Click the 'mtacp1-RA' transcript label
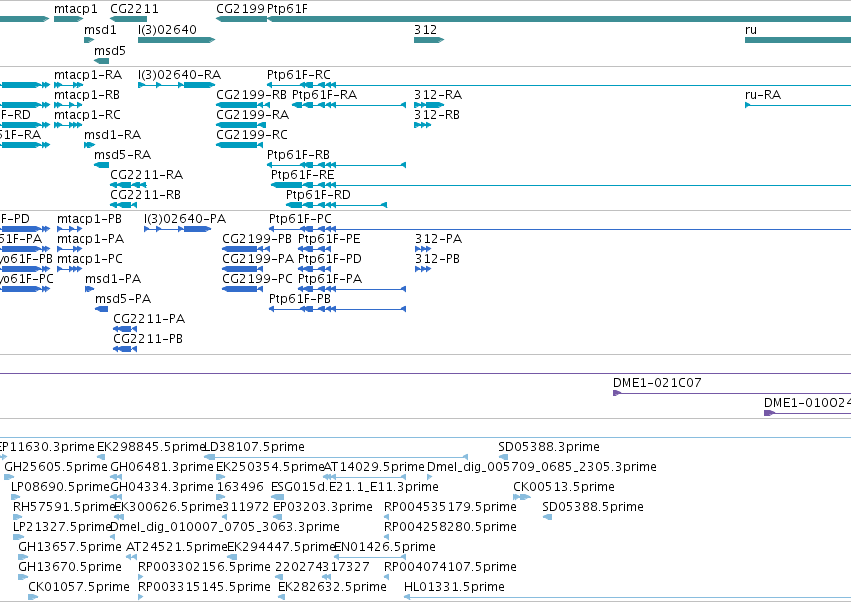The image size is (851, 602). 88,74
